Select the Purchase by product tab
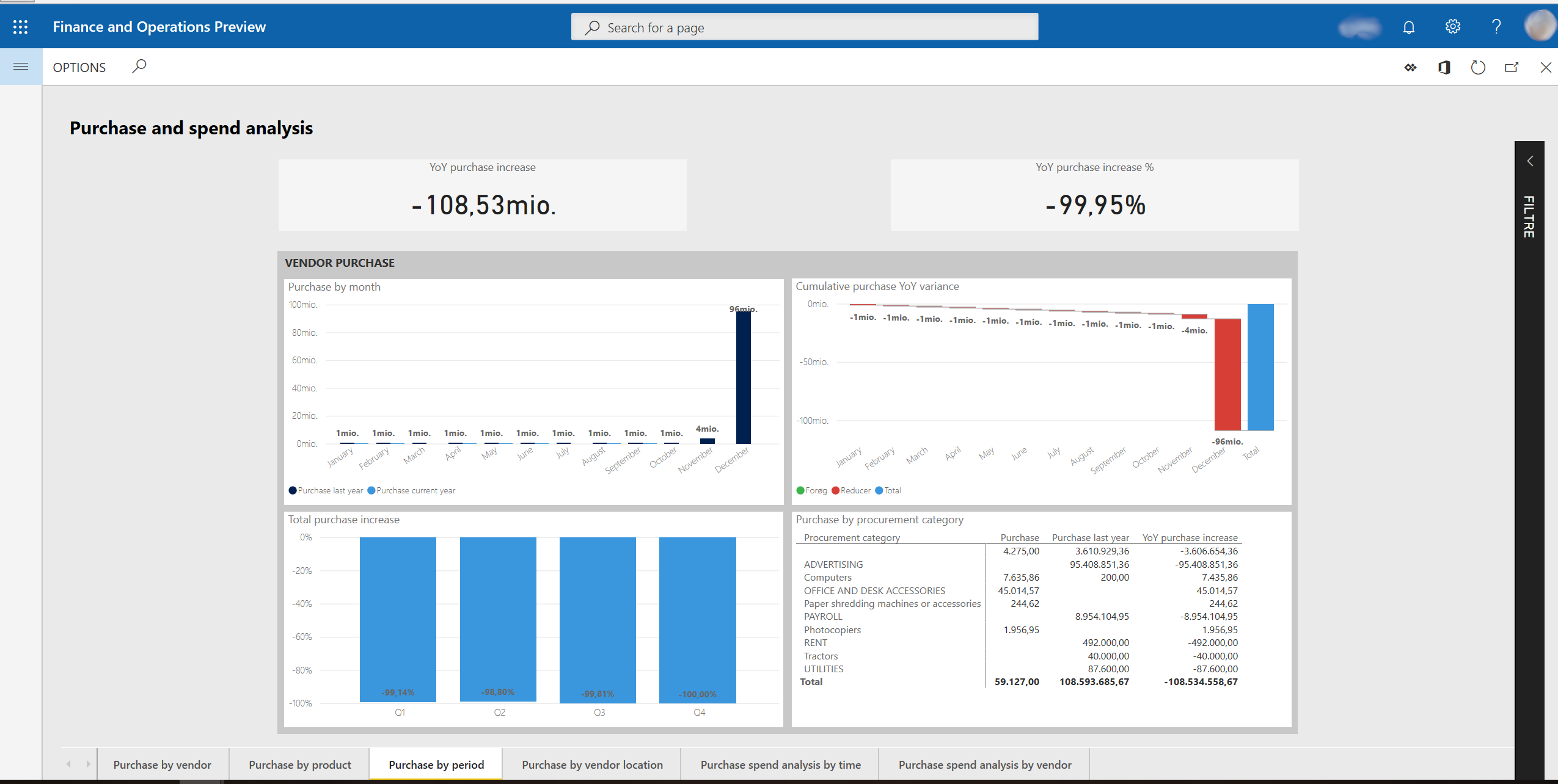This screenshot has height=784, width=1558. click(x=300, y=764)
